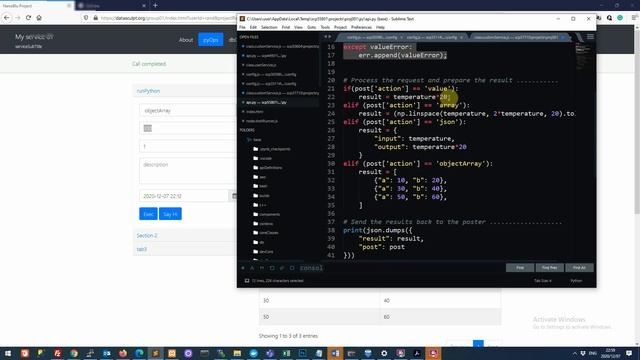Close the second config.js editor tab
Viewport: 640px width, 360px height.
(x=462, y=37)
